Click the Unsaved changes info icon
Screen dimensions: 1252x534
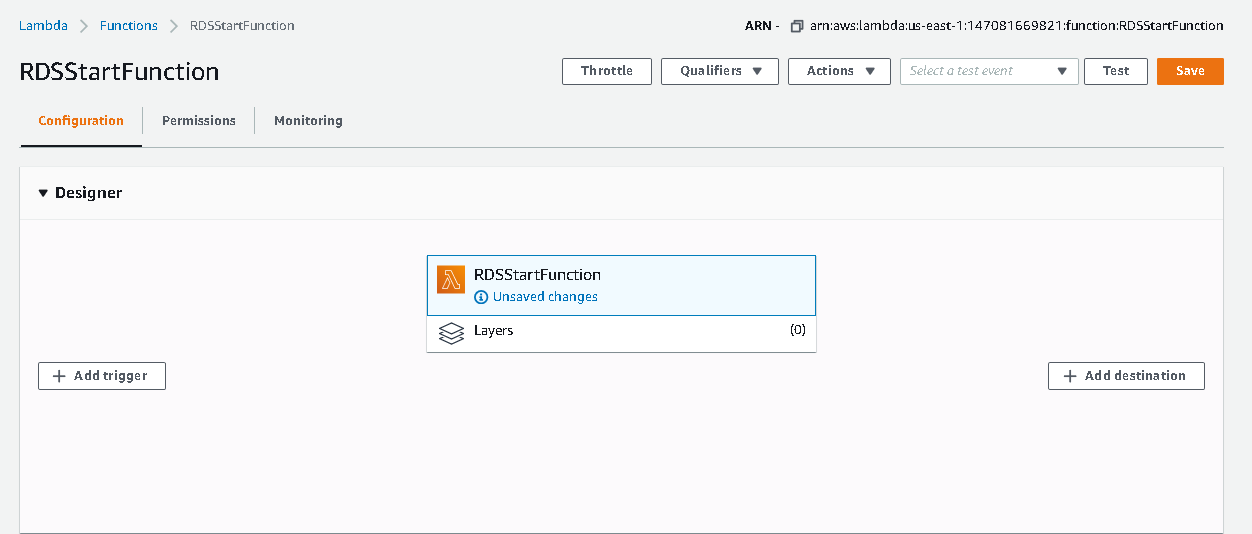click(481, 297)
